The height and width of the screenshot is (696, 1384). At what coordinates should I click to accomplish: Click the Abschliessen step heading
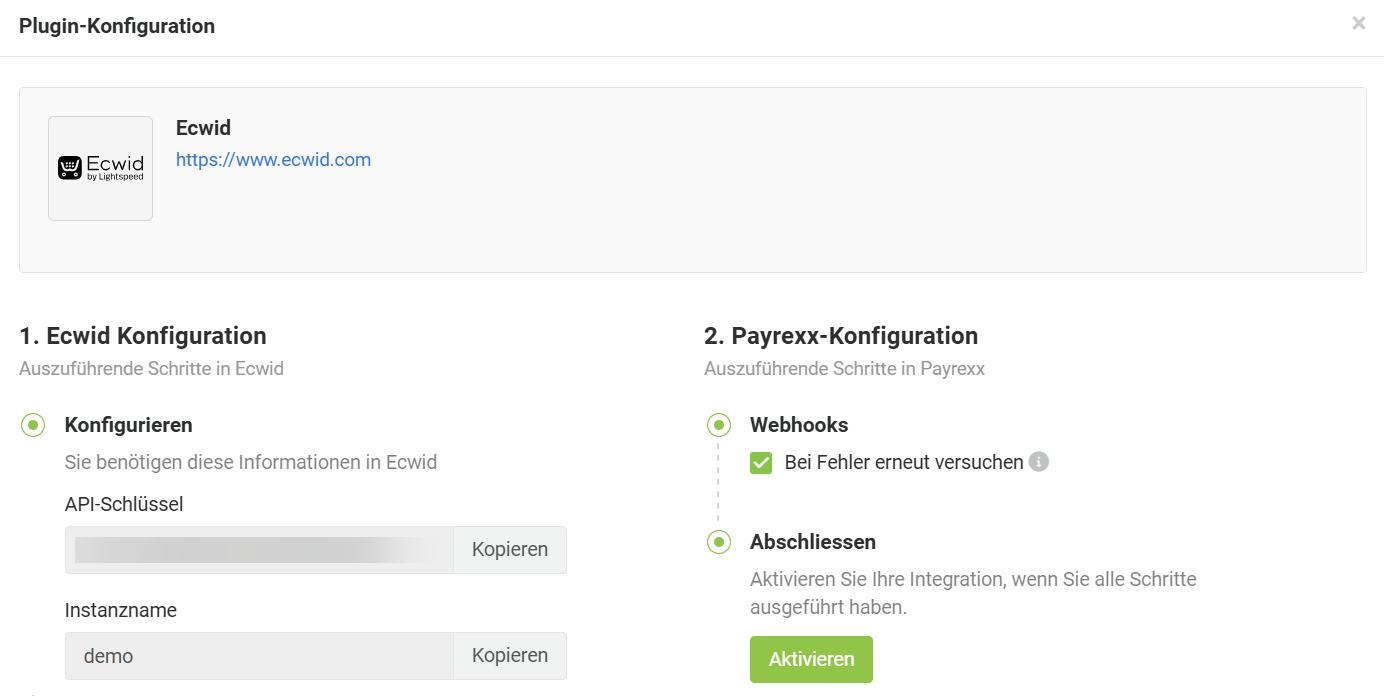click(x=813, y=542)
